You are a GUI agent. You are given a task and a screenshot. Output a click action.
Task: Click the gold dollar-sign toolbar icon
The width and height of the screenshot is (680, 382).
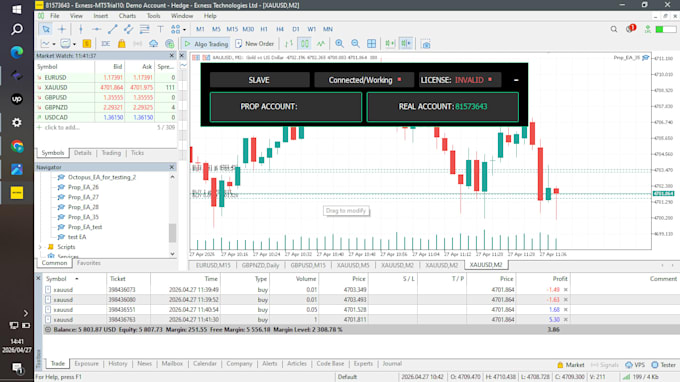pyautogui.click(x=87, y=44)
